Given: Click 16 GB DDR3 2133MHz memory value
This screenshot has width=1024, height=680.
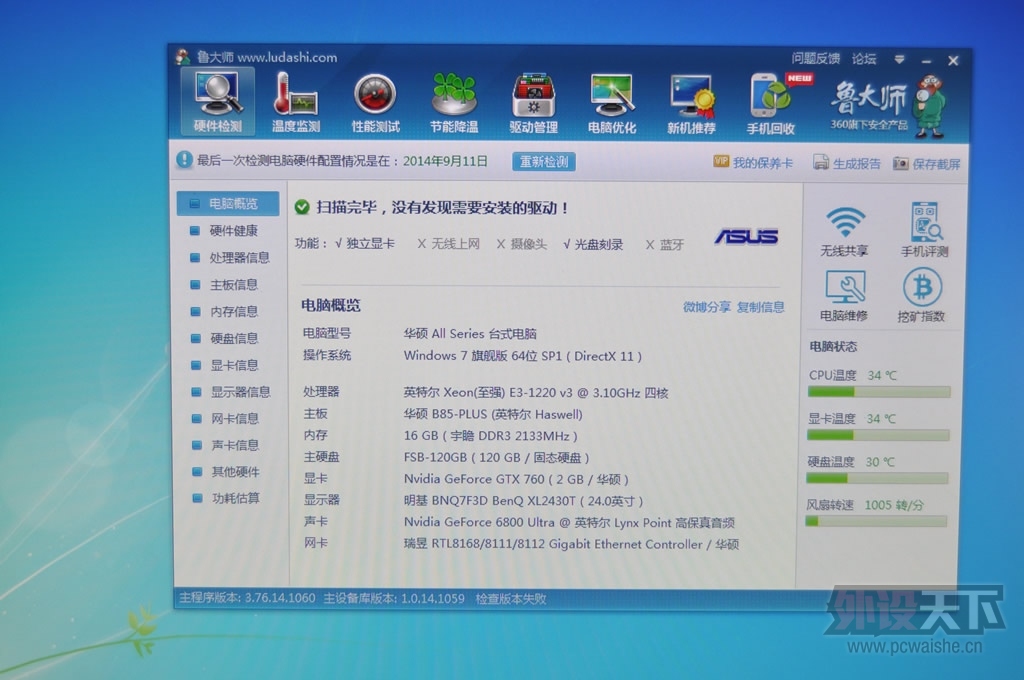Looking at the screenshot, I should coord(490,436).
